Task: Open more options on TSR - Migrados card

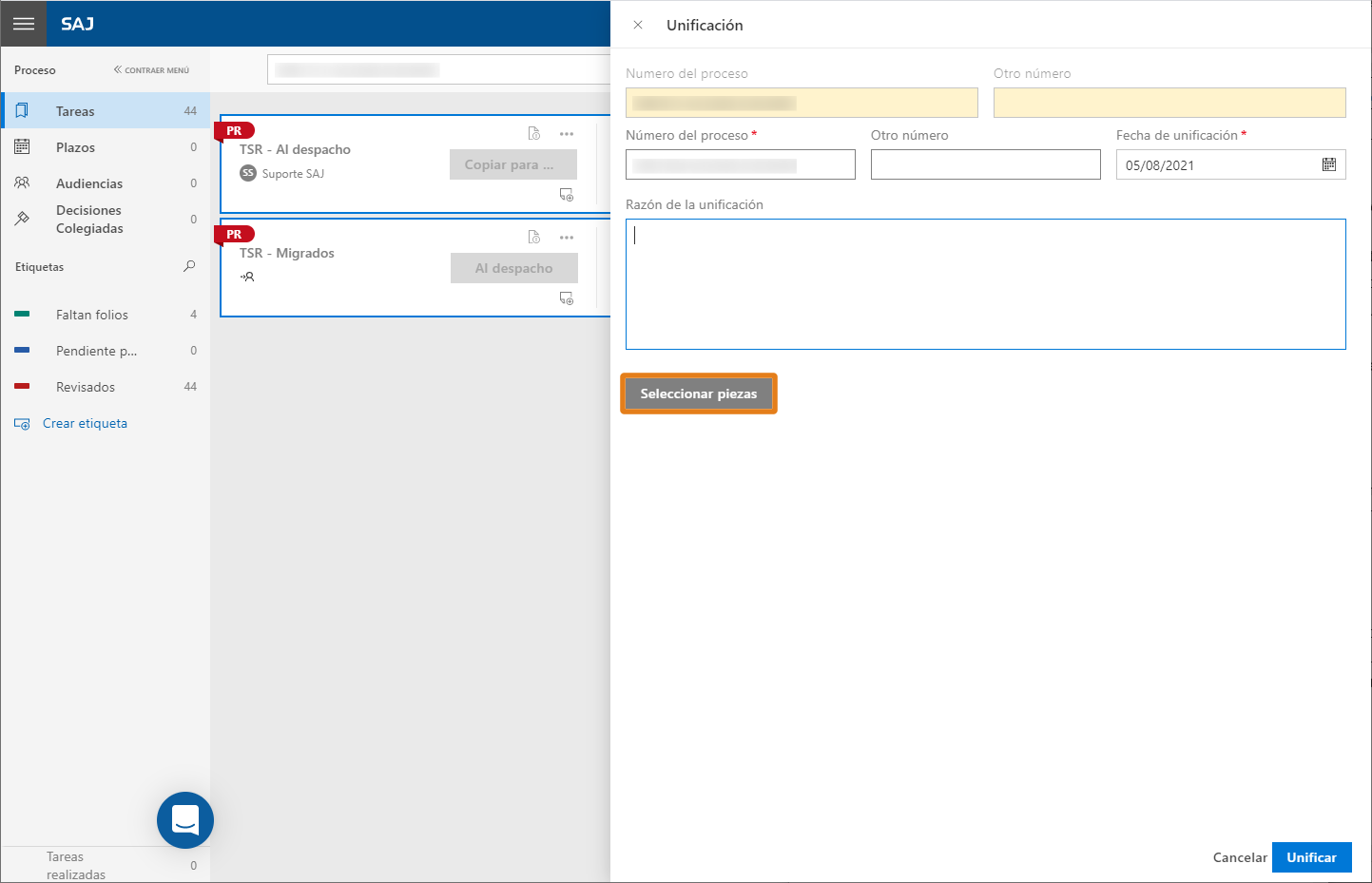Action: click(x=567, y=238)
